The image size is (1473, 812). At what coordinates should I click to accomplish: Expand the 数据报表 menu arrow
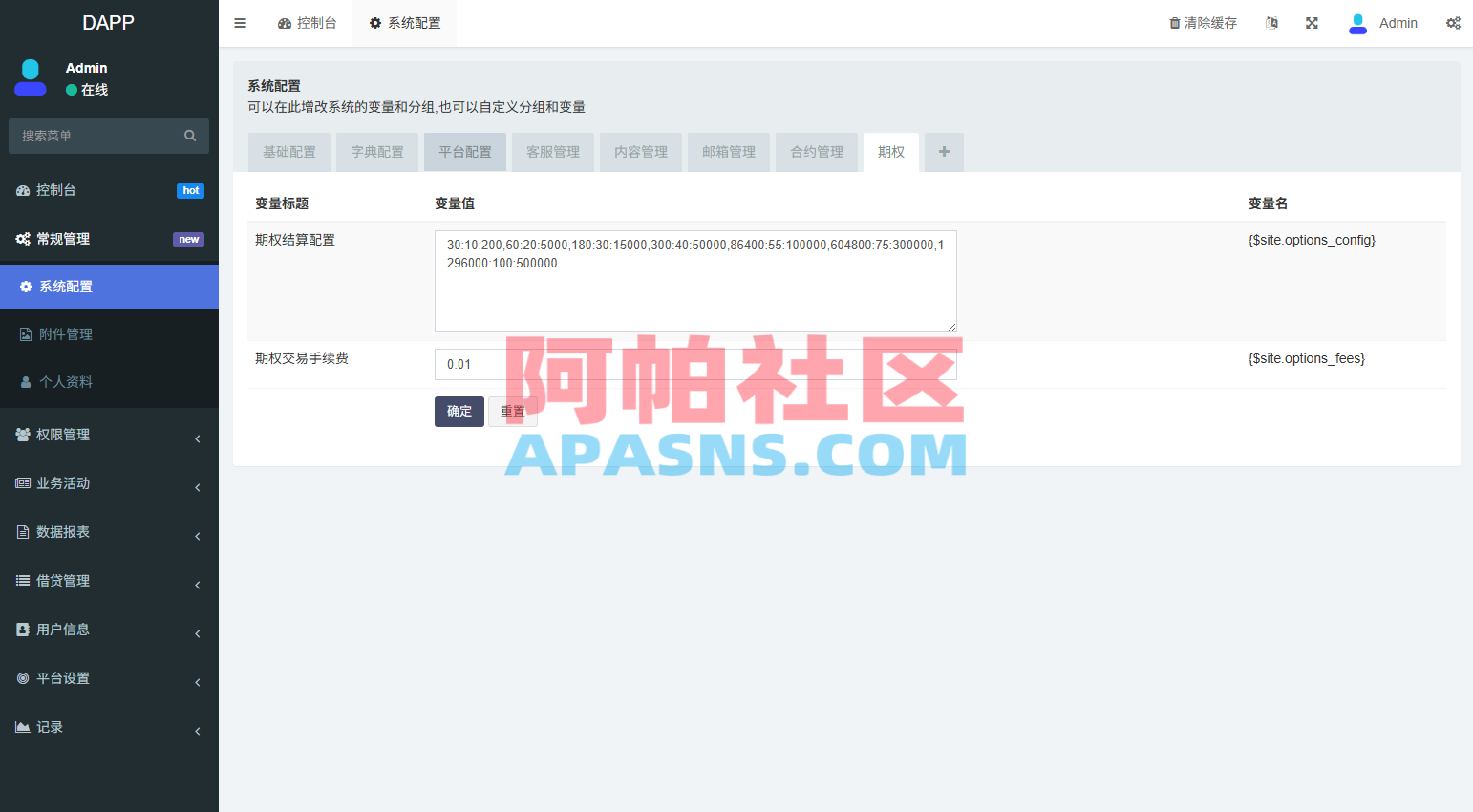[198, 536]
